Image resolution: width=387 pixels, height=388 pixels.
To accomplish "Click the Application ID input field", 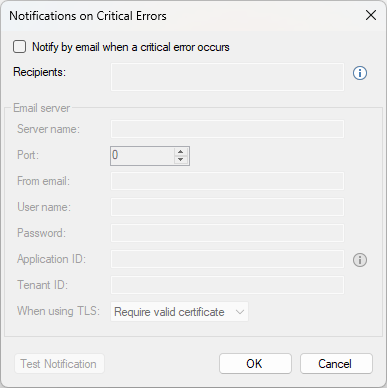I will pos(227,259).
